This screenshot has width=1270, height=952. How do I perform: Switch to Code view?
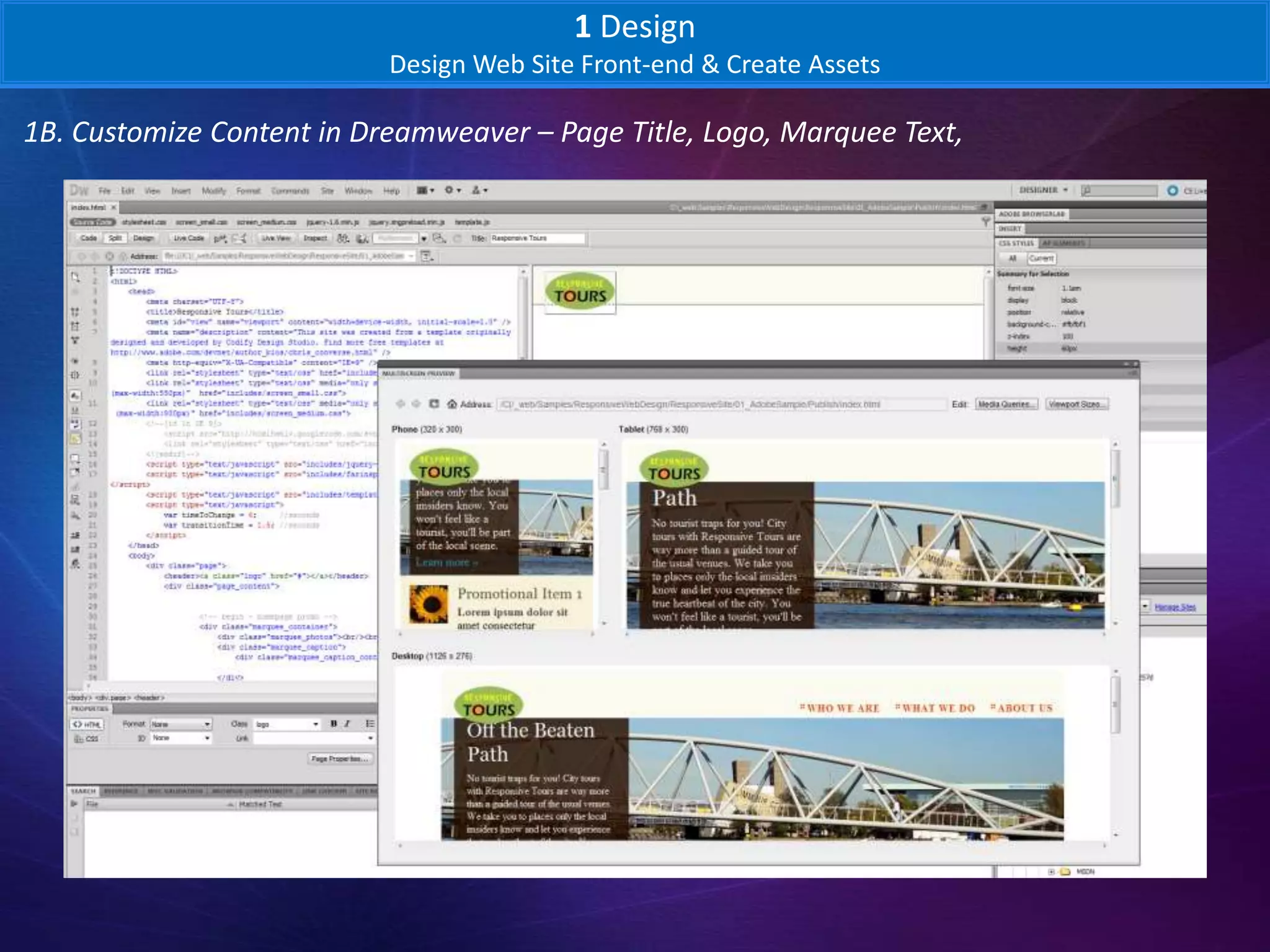(x=89, y=238)
